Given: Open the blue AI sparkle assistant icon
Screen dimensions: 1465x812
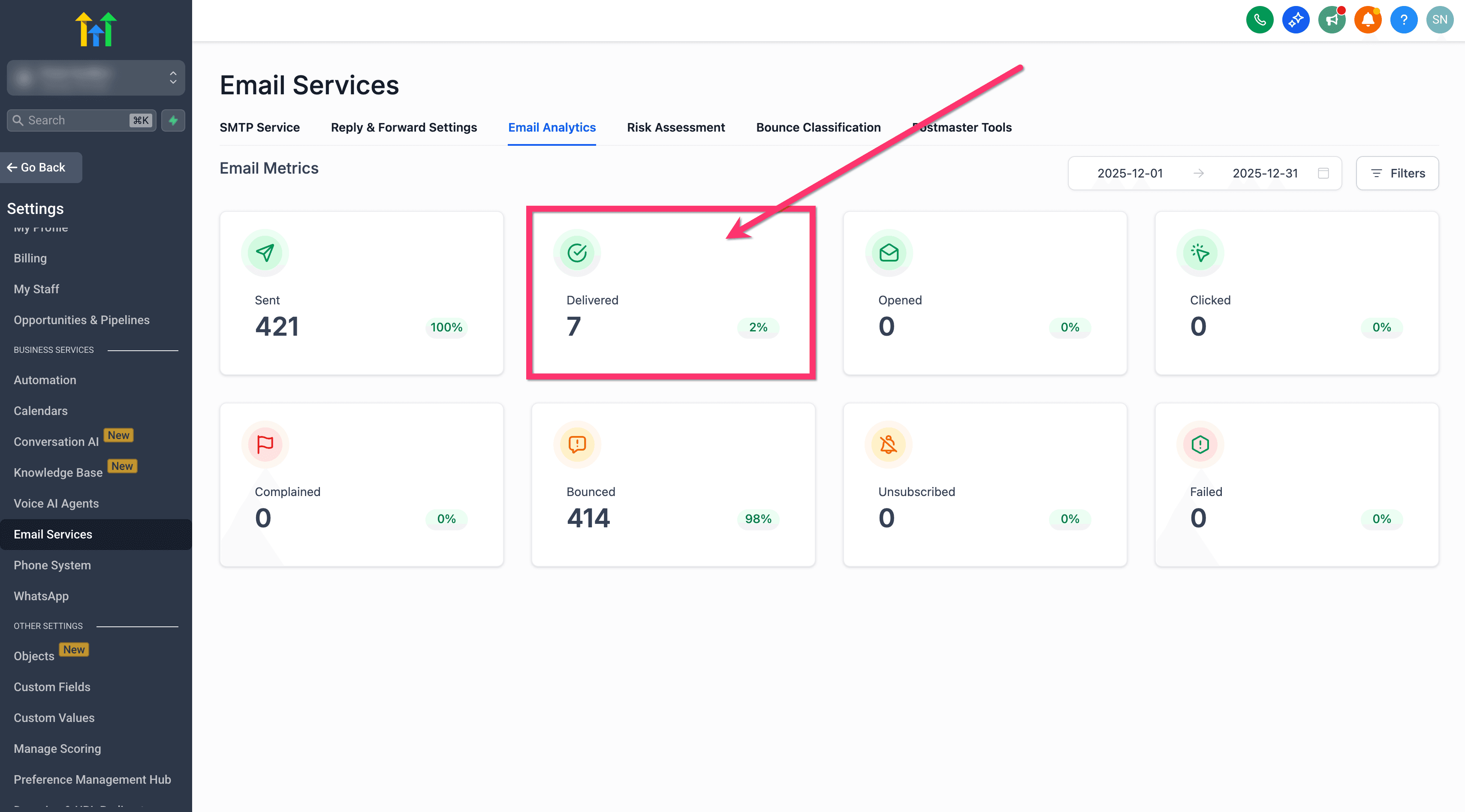Looking at the screenshot, I should pyautogui.click(x=1296, y=21).
